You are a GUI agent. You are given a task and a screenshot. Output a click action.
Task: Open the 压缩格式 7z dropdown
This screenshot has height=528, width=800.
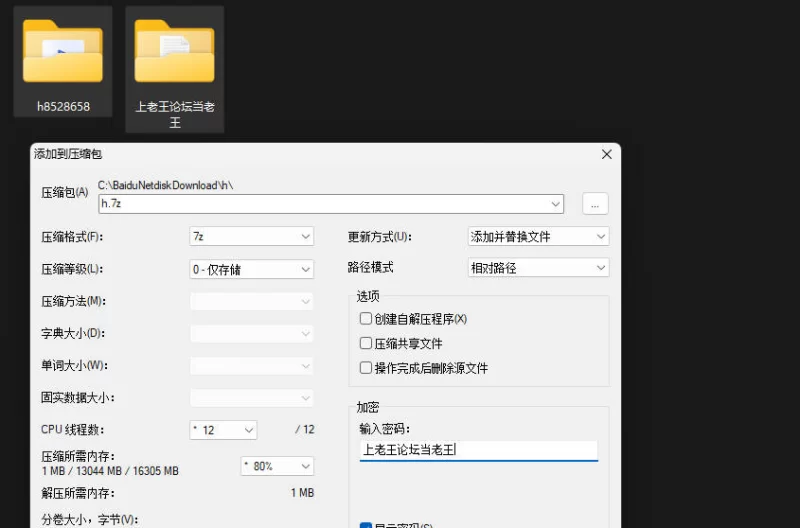tap(252, 237)
